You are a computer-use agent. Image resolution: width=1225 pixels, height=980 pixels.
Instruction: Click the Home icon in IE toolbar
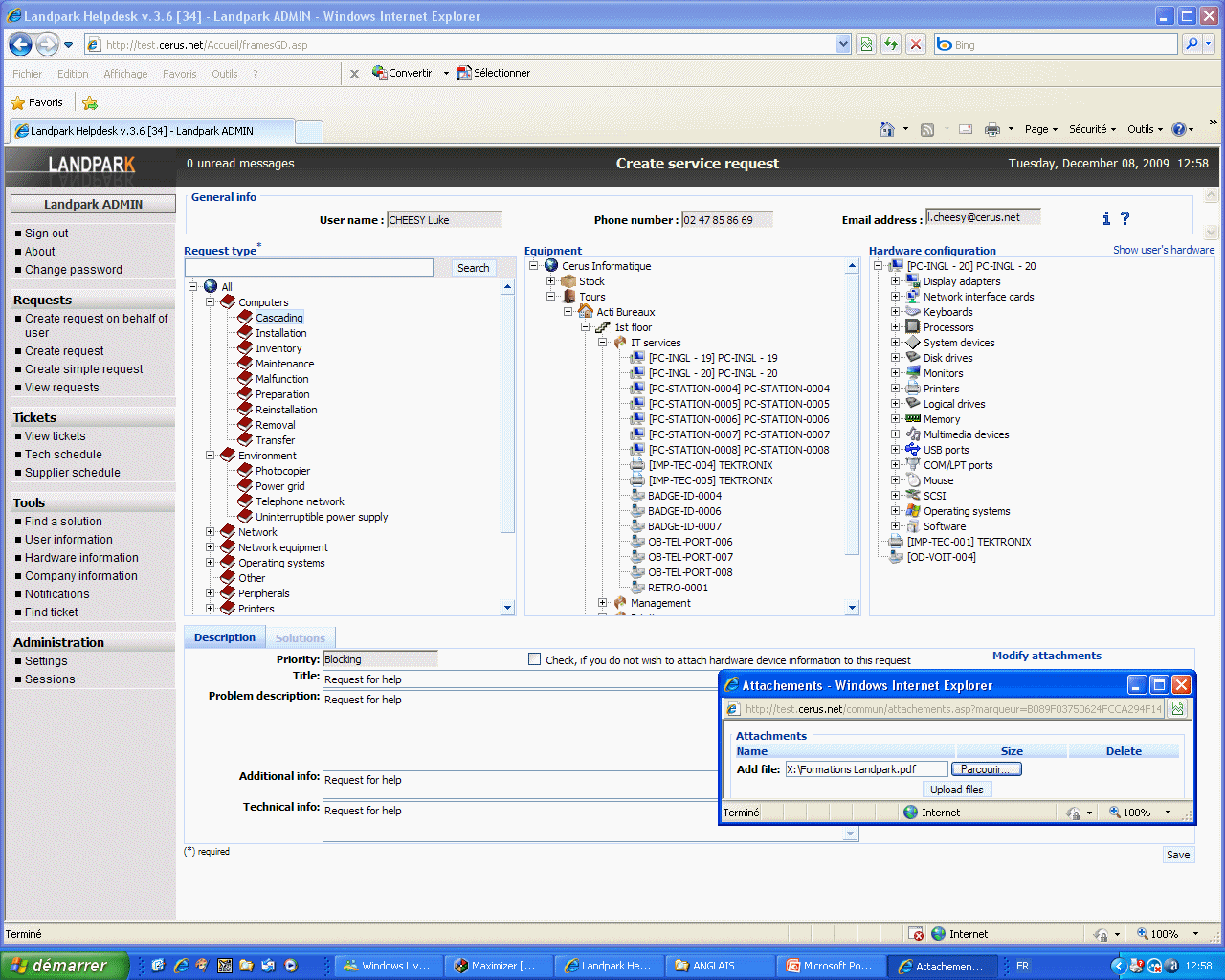pos(887,129)
